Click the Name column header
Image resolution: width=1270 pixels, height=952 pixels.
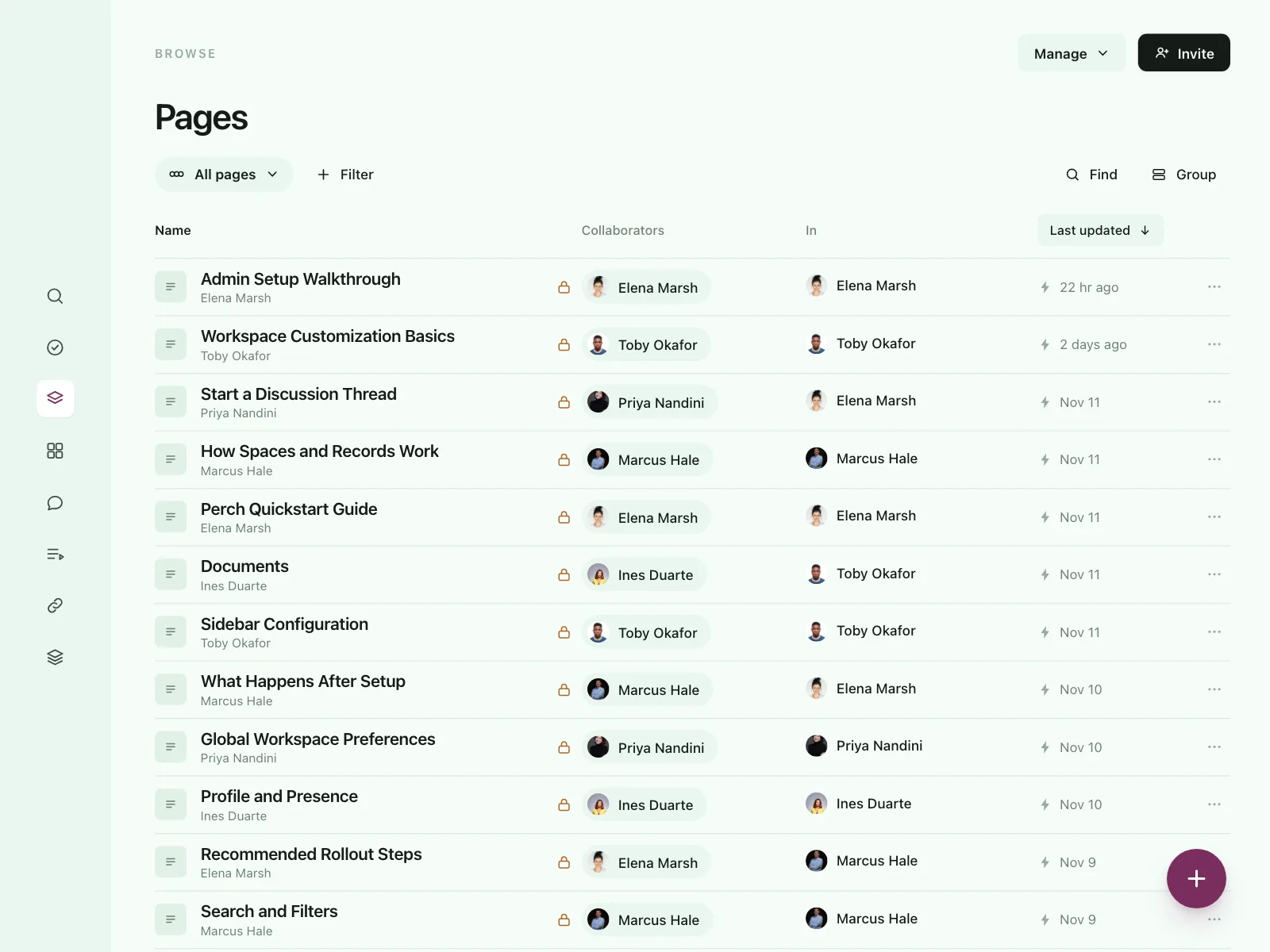(x=173, y=230)
